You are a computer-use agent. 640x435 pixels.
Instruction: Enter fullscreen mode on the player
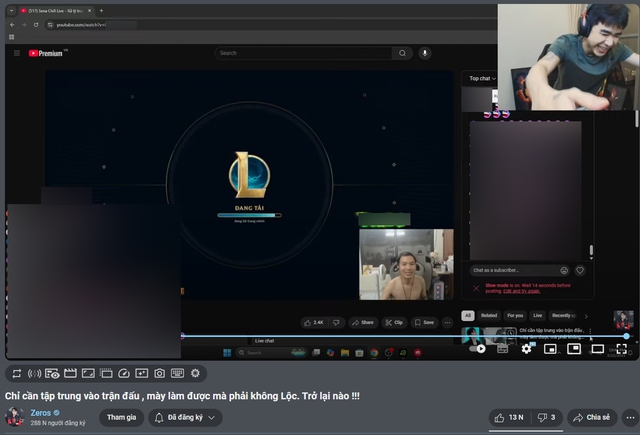point(621,349)
